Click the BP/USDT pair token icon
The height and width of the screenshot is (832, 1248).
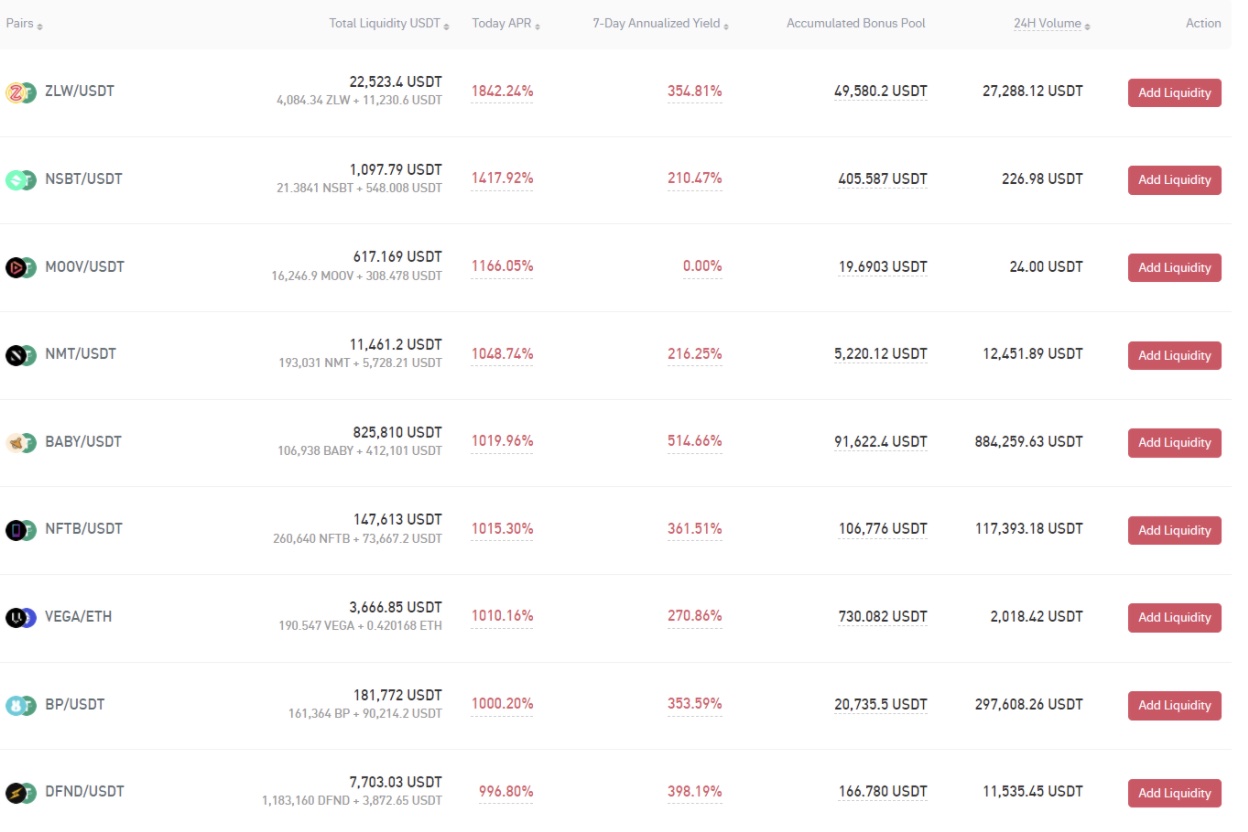click(x=21, y=705)
